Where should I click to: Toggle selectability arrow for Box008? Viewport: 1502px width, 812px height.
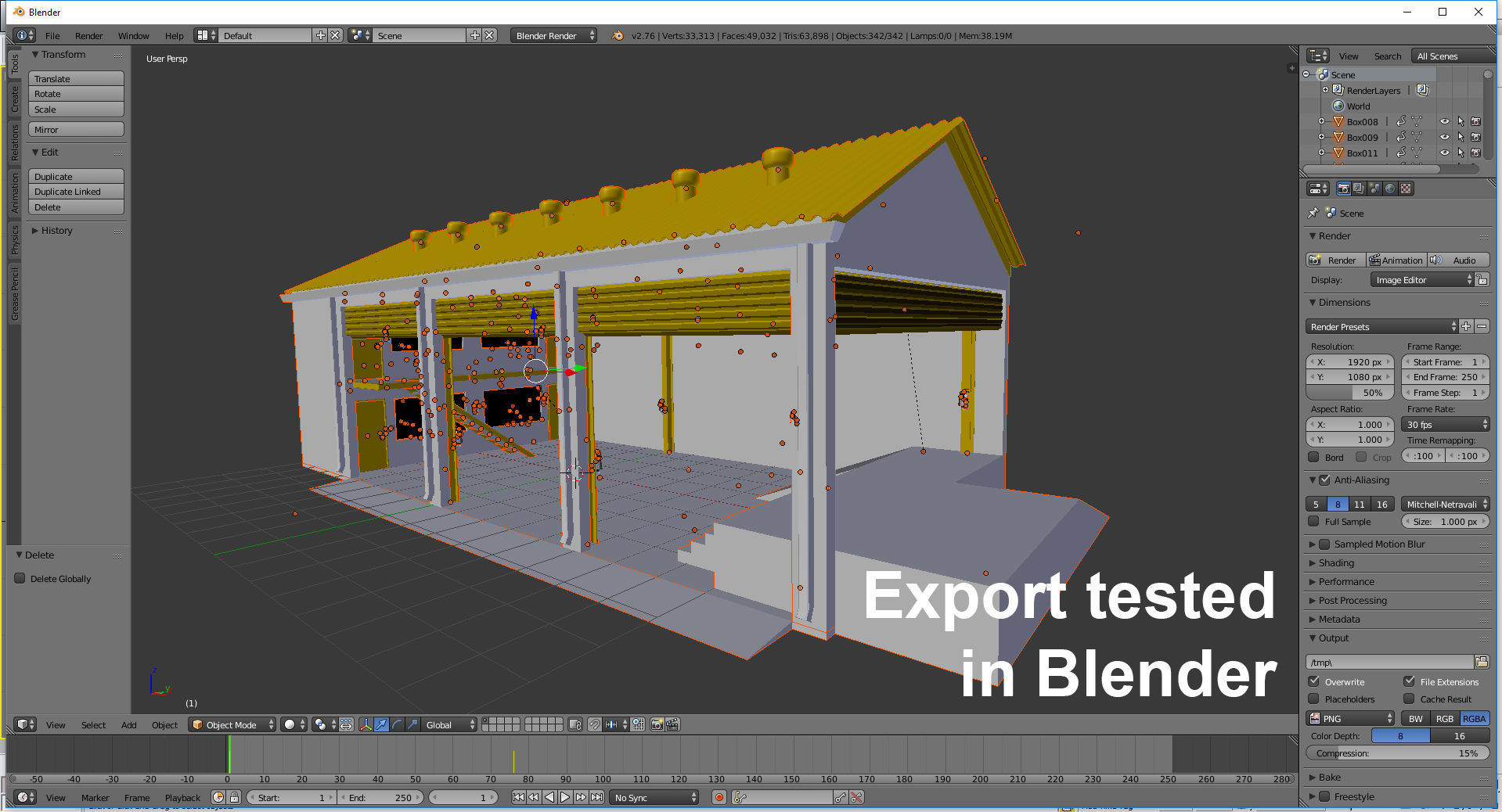click(1461, 121)
